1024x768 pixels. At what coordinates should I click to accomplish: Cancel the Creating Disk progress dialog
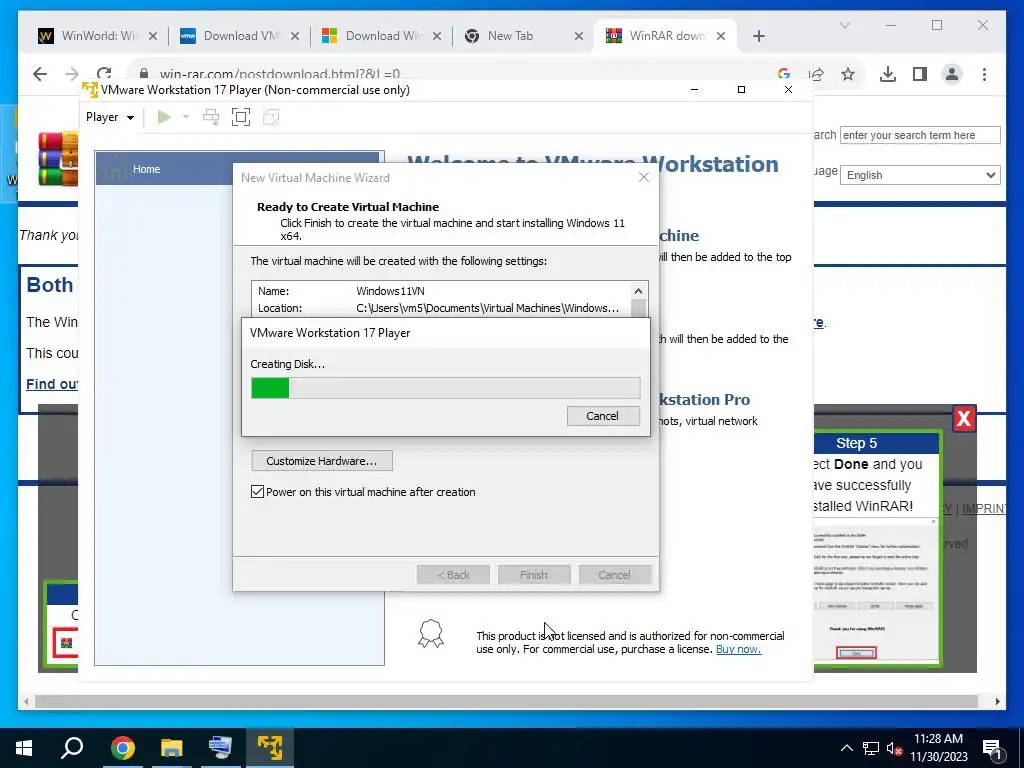[603, 416]
